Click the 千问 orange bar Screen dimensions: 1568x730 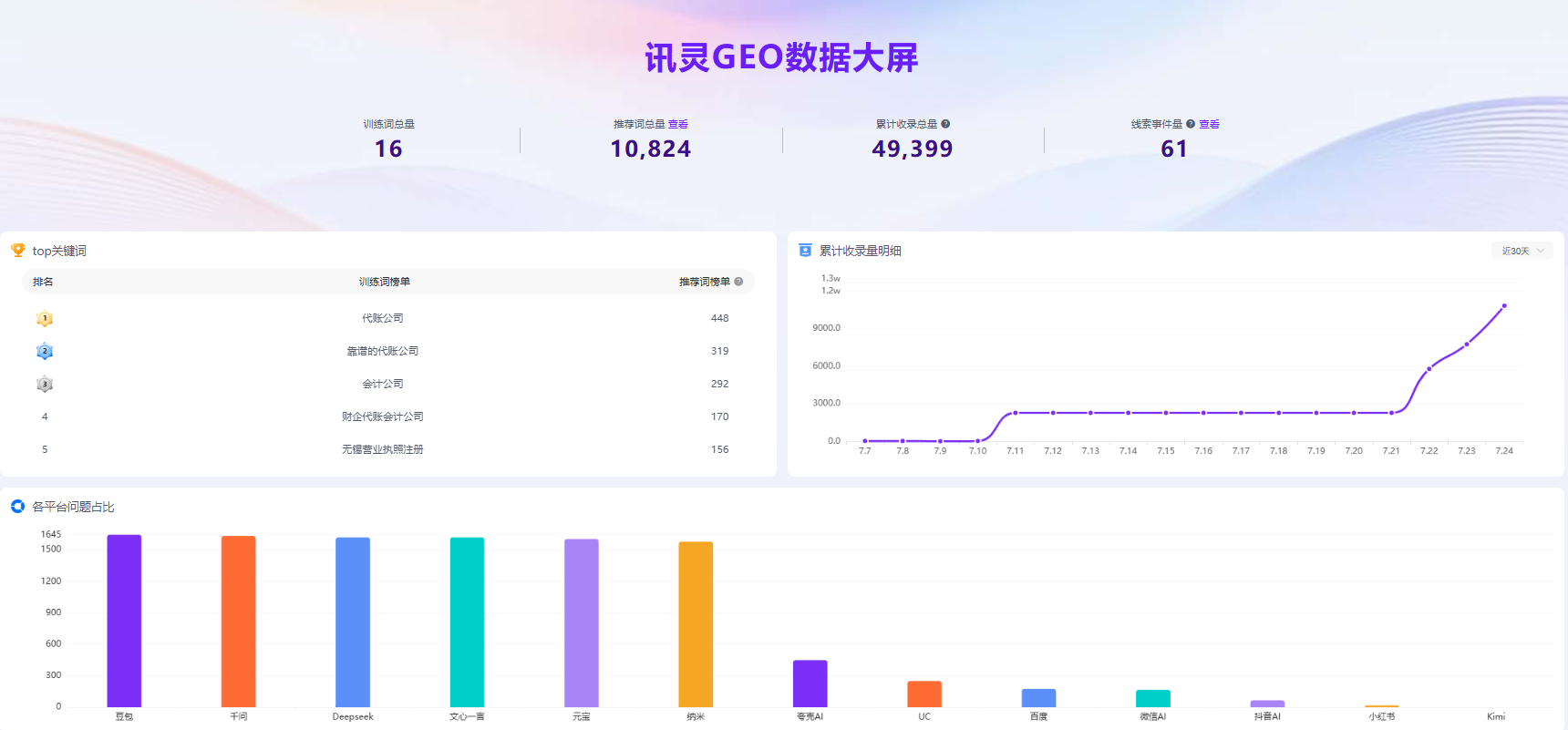point(239,622)
